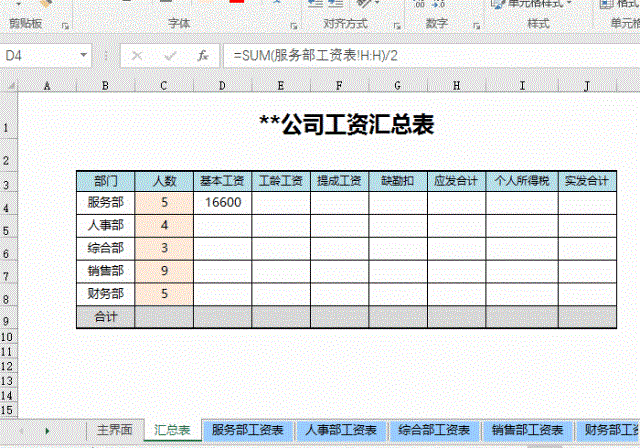This screenshot has width=640, height=448.
Task: Select the 服务部 cell
Action: [x=105, y=203]
